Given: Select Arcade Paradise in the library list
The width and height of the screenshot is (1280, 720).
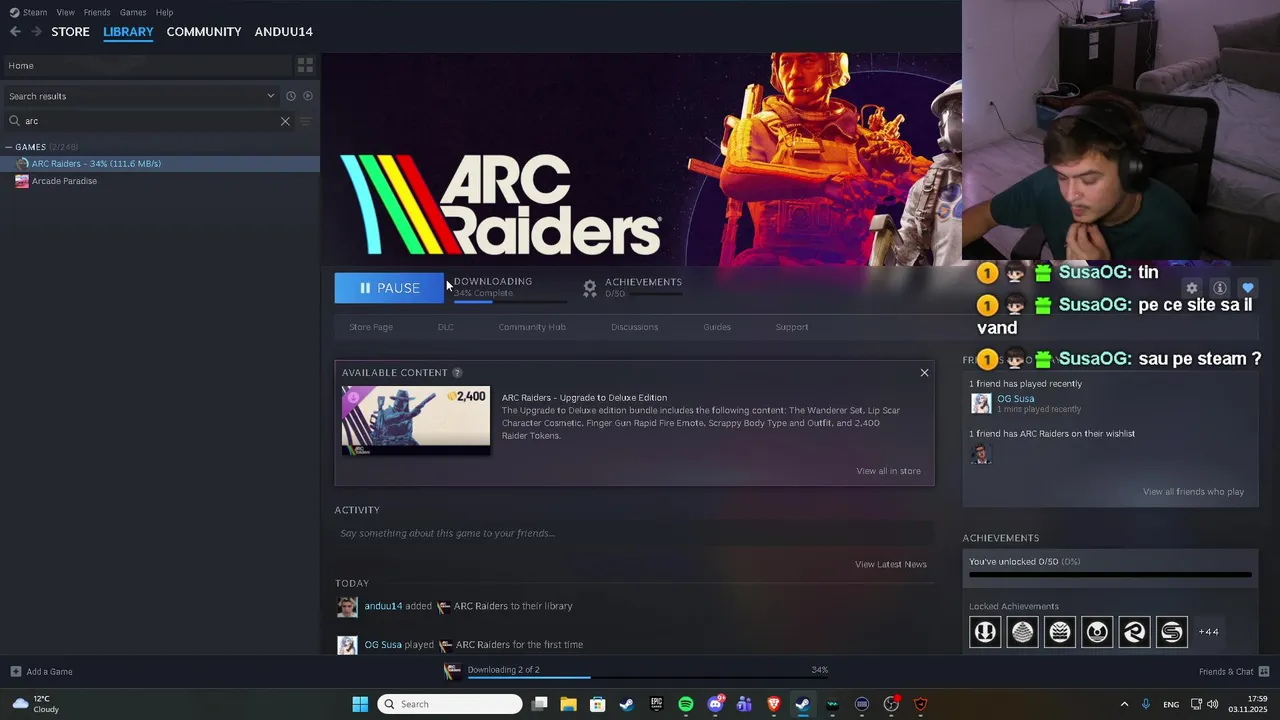Looking at the screenshot, I should 160,181.
